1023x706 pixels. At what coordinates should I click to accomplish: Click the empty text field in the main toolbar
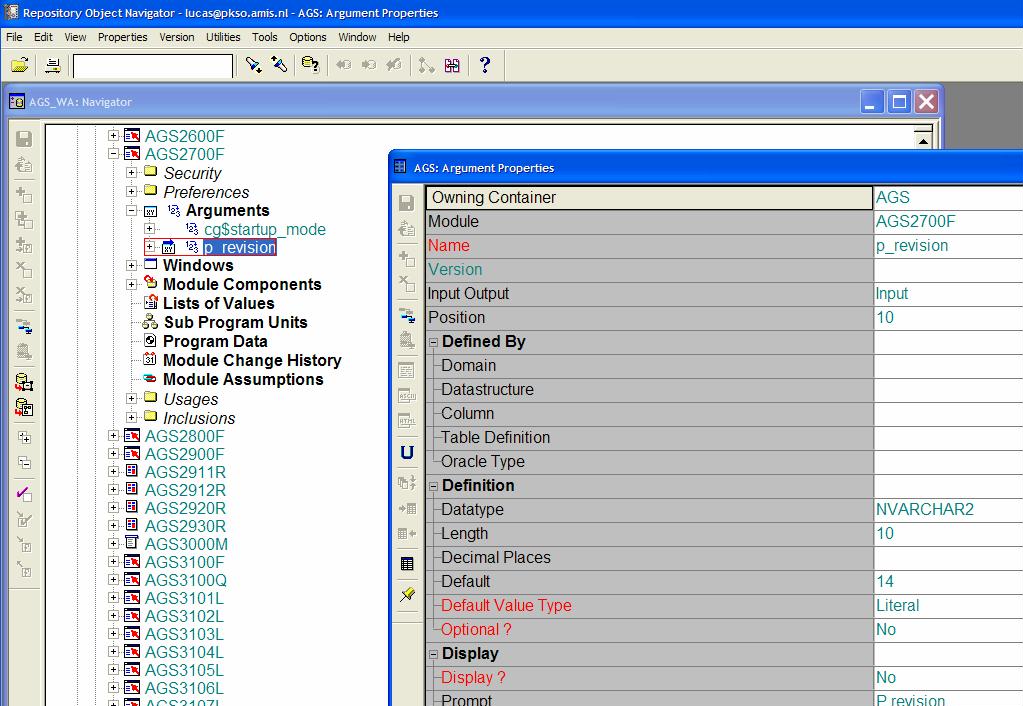click(152, 66)
